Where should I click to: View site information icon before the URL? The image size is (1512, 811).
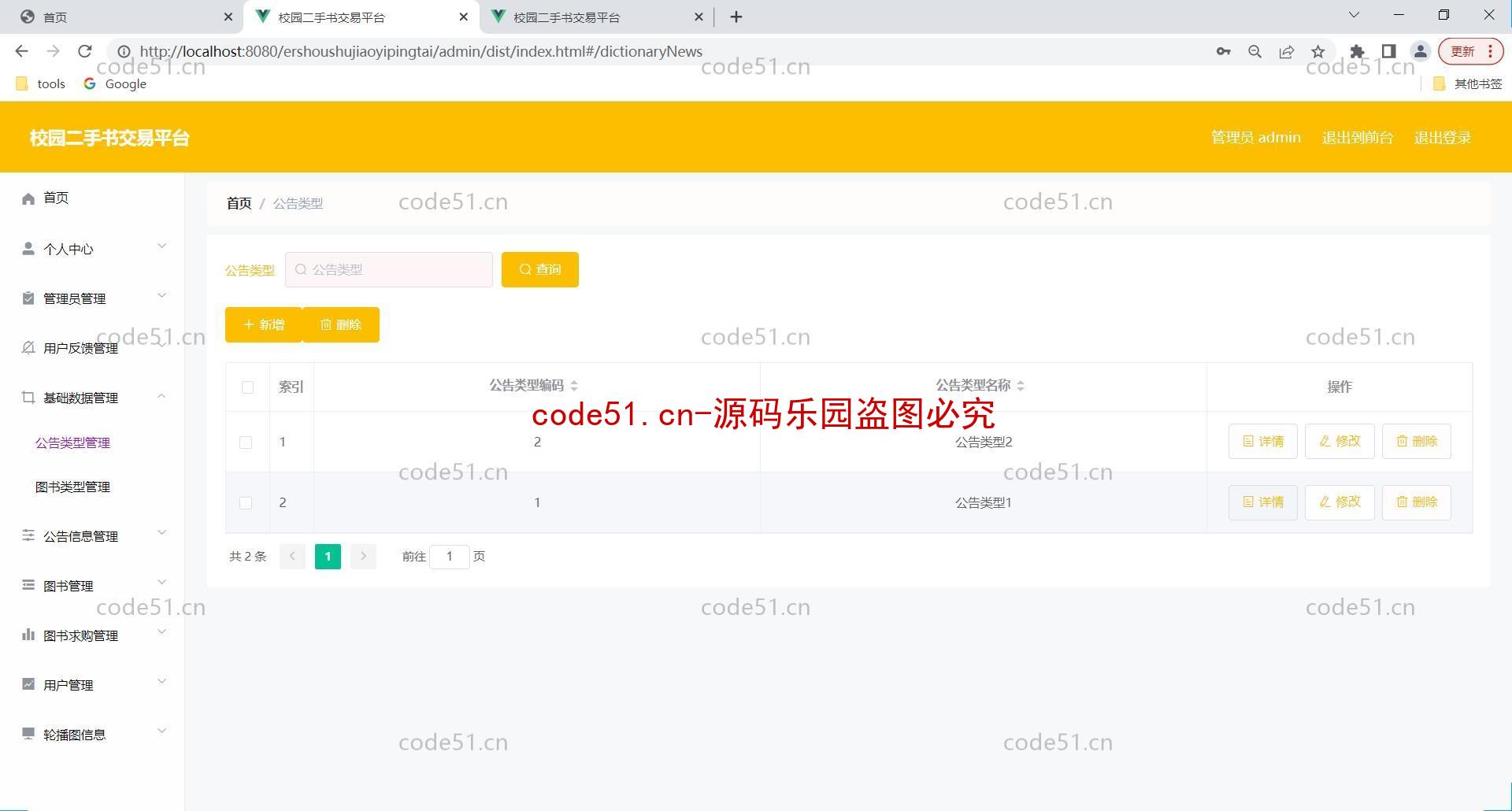[124, 51]
